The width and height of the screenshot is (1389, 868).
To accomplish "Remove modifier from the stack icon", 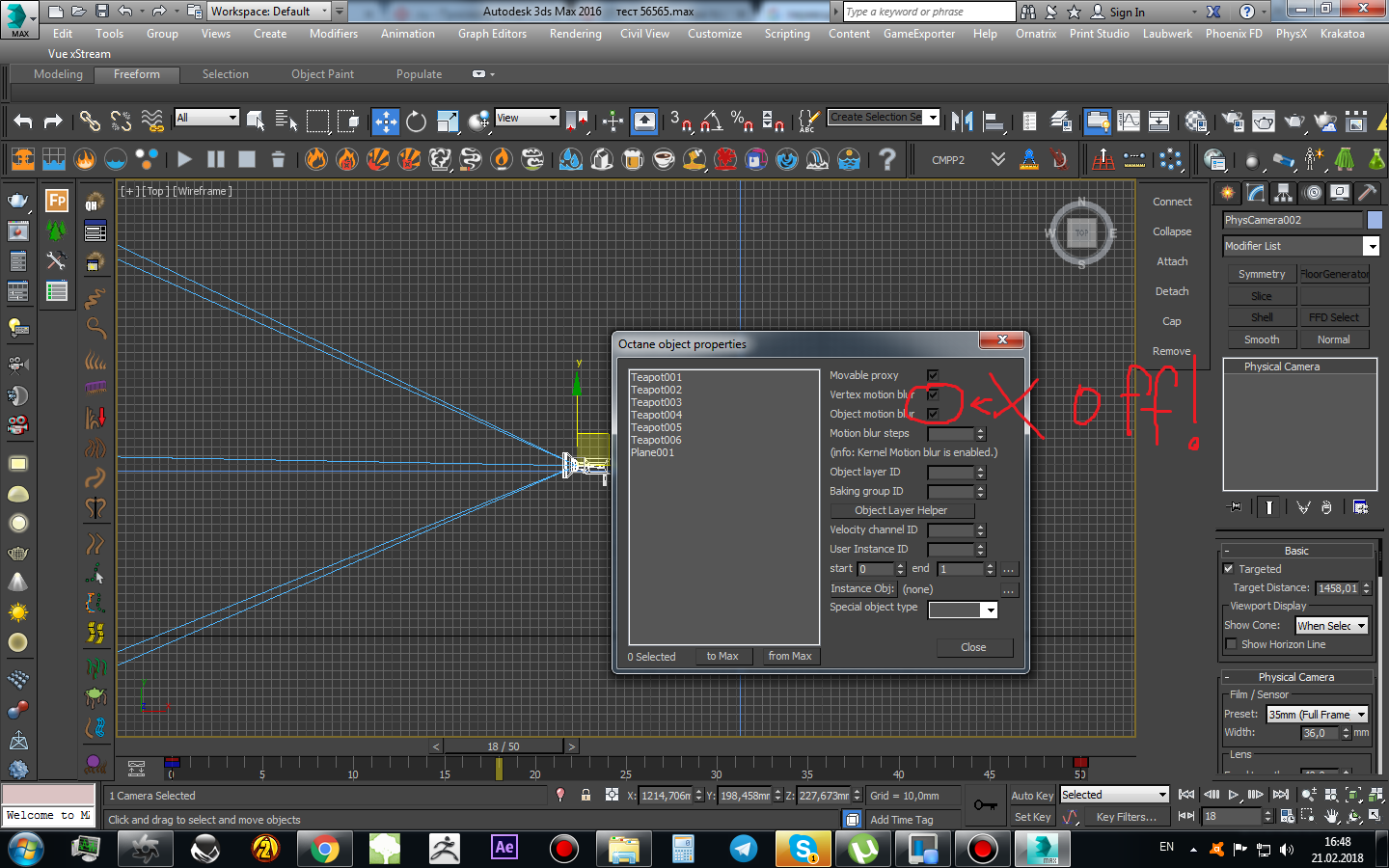I will click(x=1326, y=506).
